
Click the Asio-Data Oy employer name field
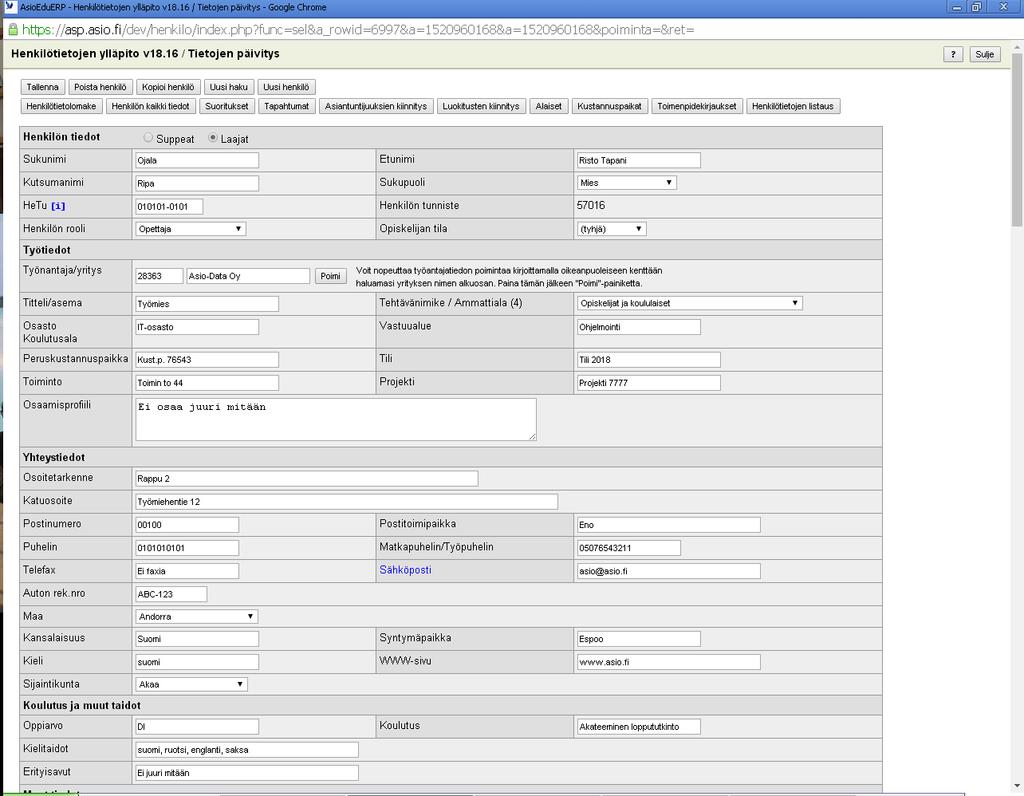coord(248,276)
